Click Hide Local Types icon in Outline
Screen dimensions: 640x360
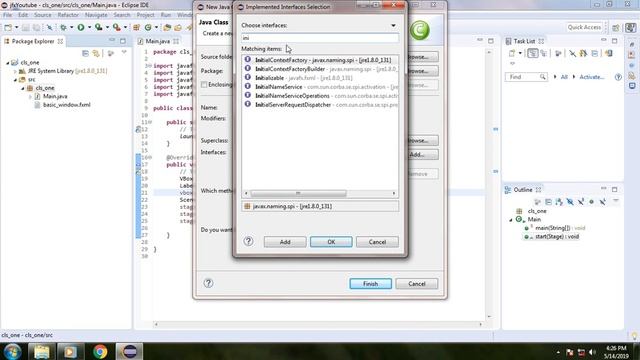602,202
